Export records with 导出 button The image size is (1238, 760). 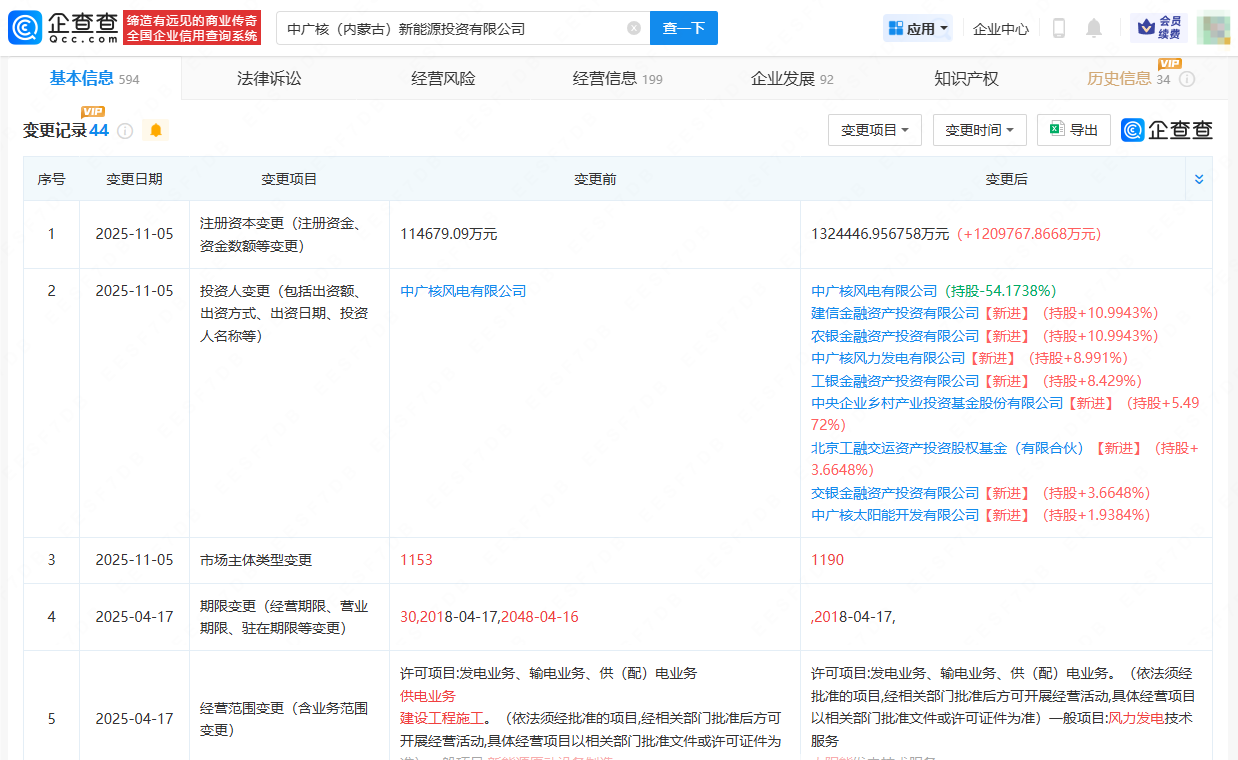coord(1074,130)
